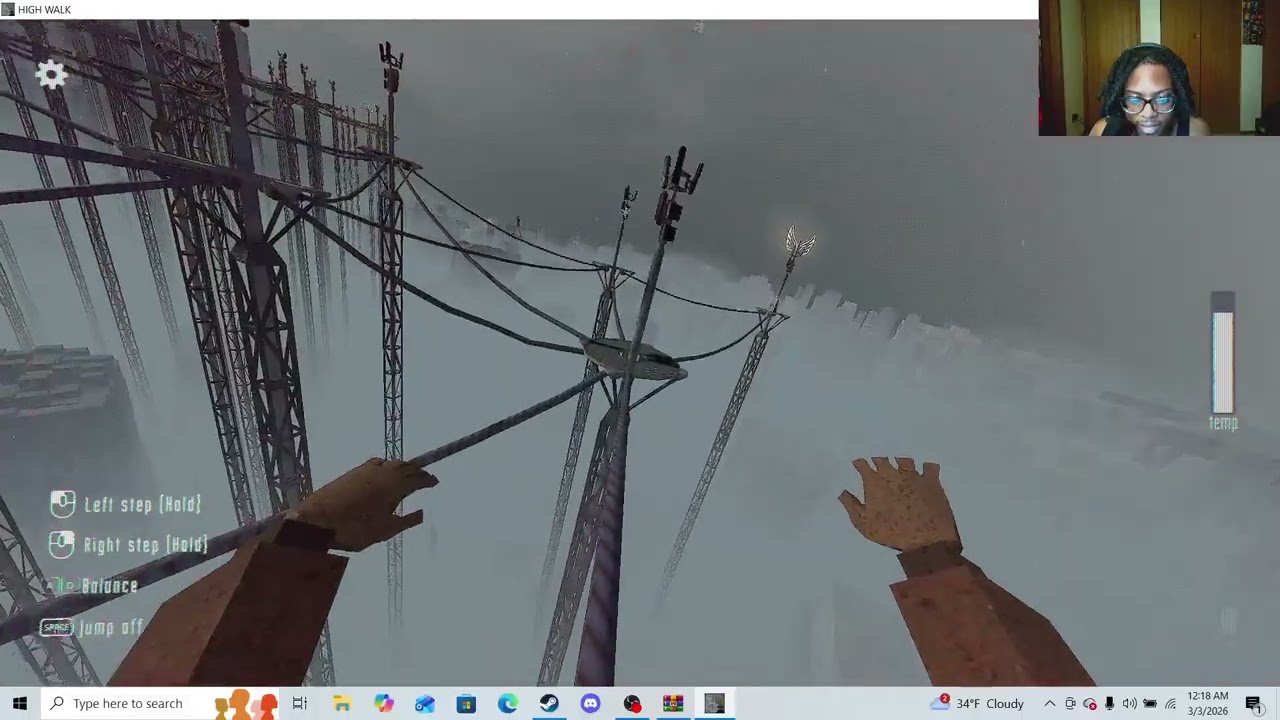Click the 'temp' label under the gauge

pos(1223,423)
